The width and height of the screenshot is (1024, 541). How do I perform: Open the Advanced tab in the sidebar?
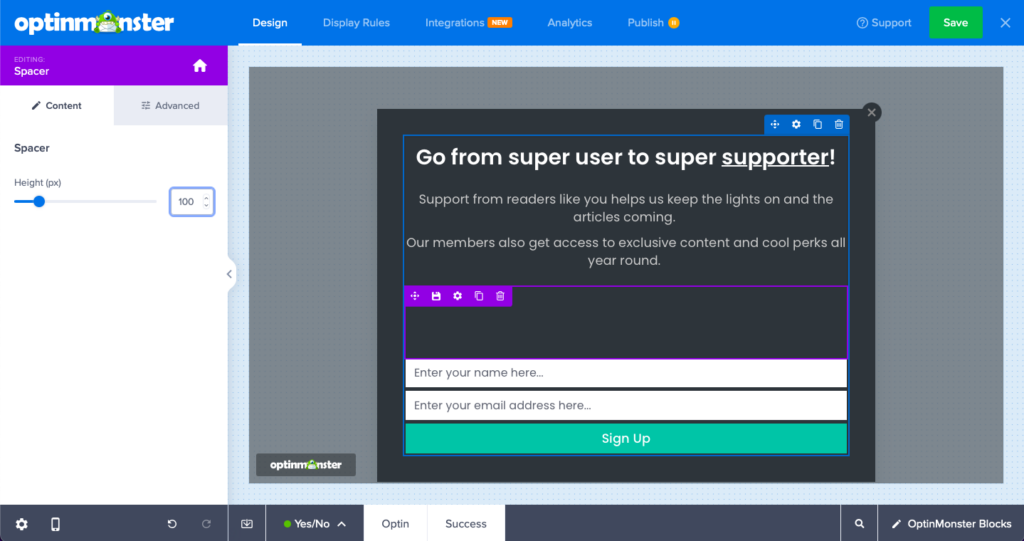click(x=170, y=105)
